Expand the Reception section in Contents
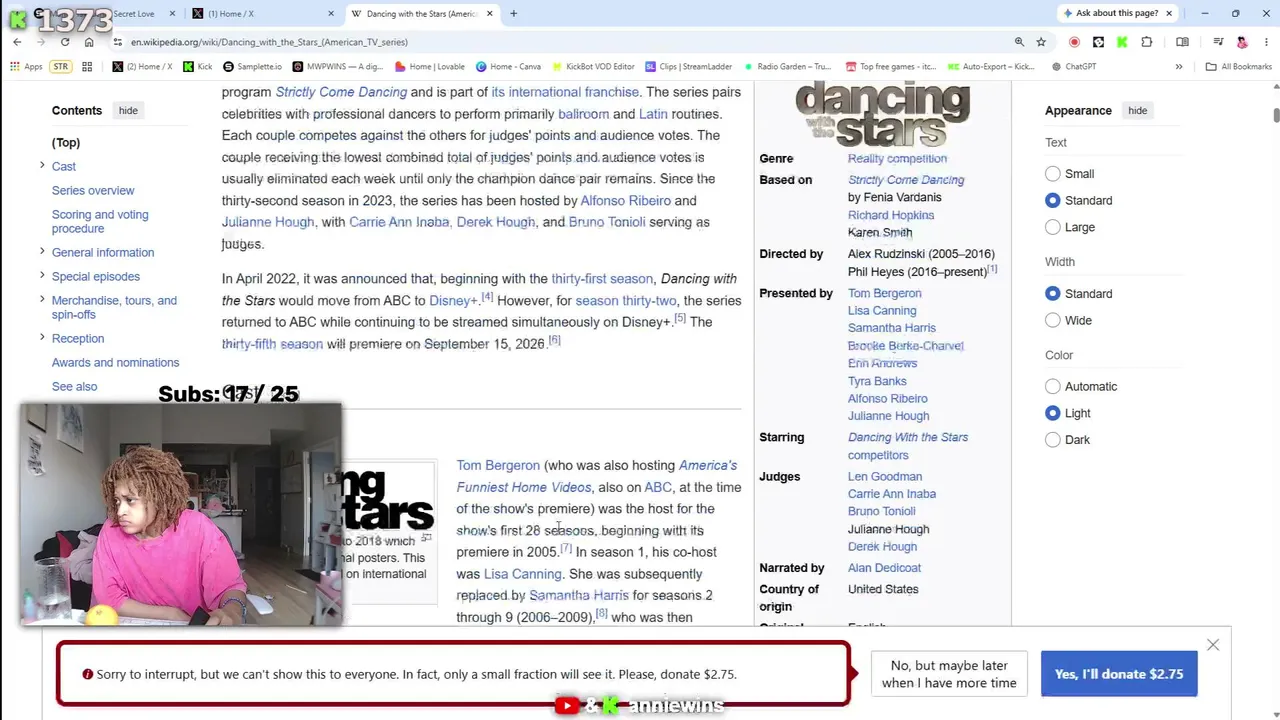This screenshot has height=720, width=1280. click(42, 338)
